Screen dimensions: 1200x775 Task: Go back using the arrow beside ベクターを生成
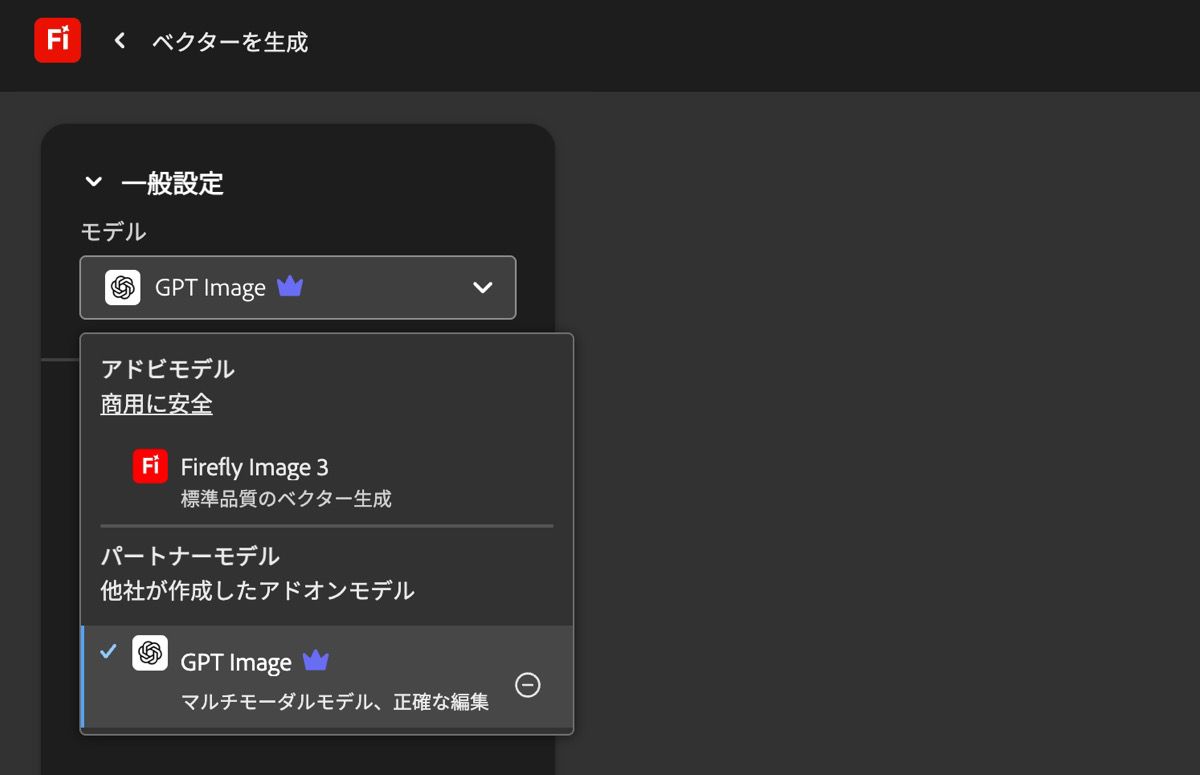(x=120, y=41)
